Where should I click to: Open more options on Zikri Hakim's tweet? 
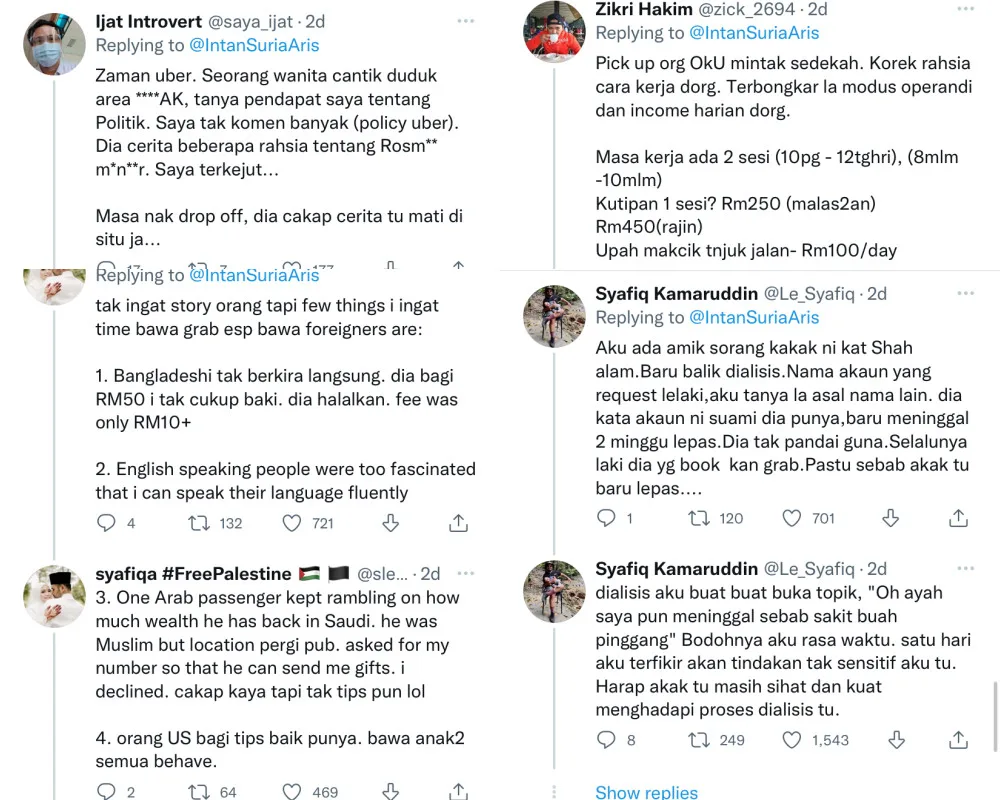coord(963,9)
